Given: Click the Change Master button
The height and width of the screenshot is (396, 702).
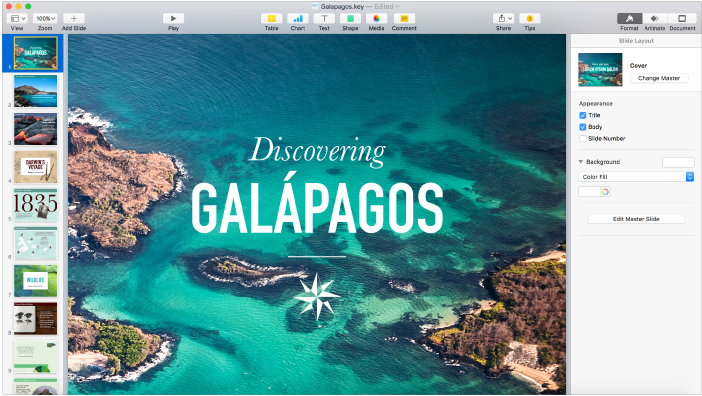Looking at the screenshot, I should click(659, 78).
